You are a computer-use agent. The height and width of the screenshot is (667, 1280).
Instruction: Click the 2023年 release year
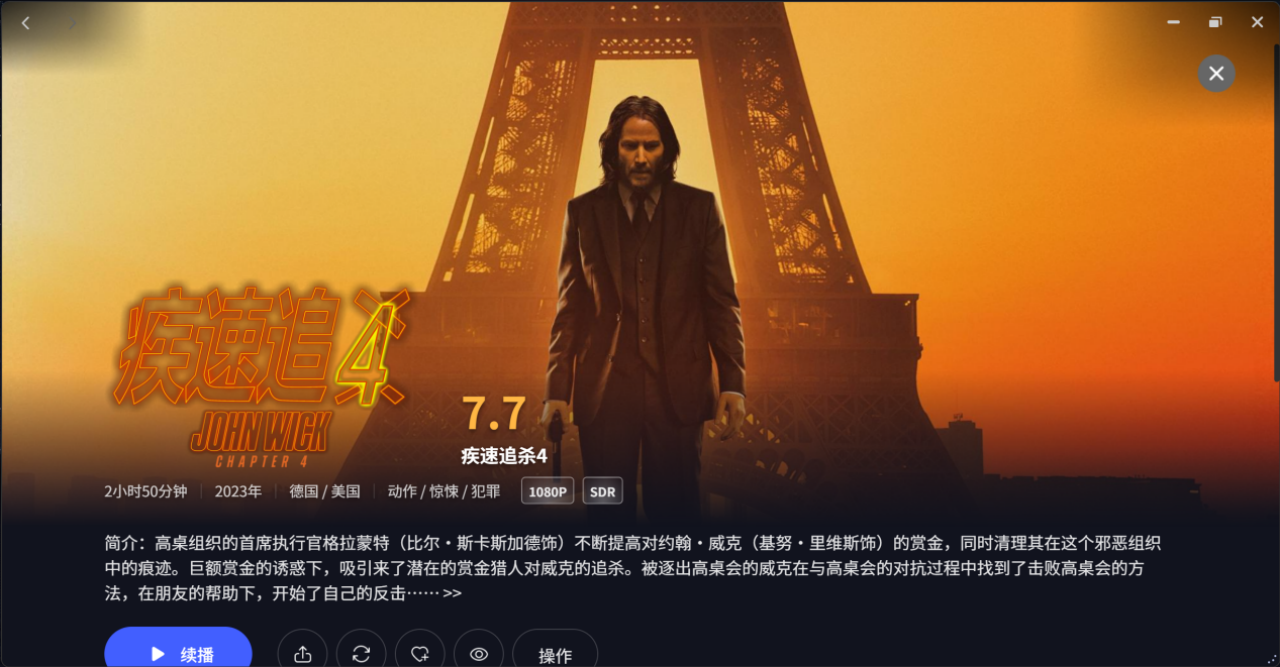238,491
